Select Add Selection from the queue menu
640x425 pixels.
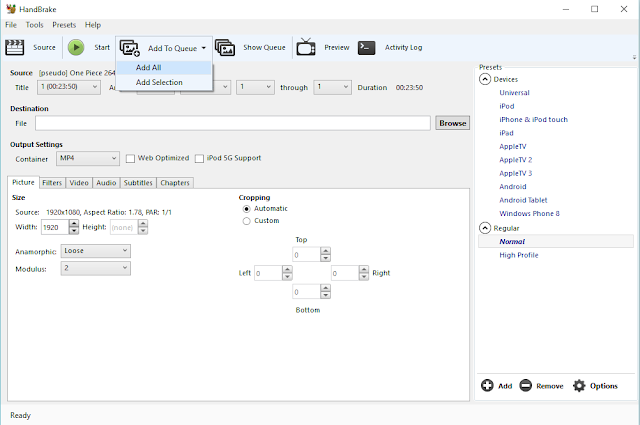tap(164, 82)
